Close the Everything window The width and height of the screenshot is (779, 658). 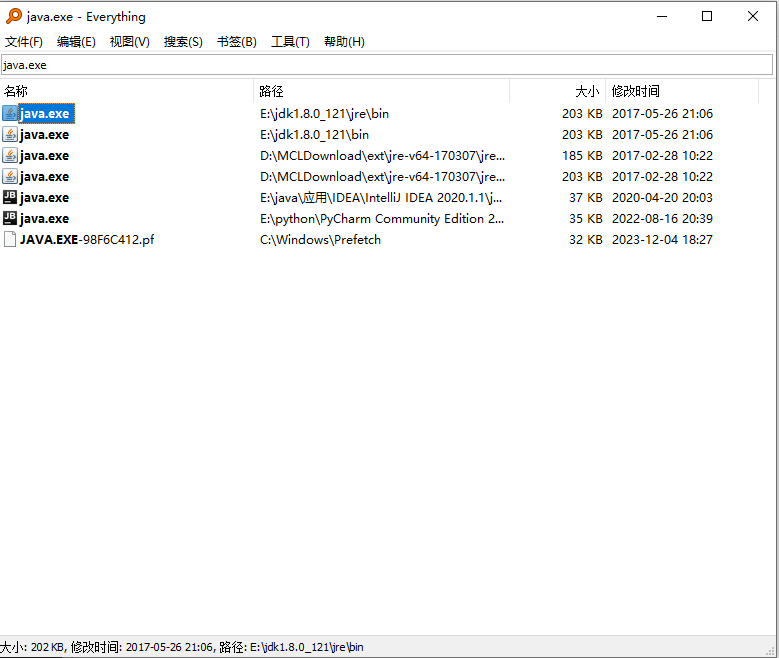point(753,16)
